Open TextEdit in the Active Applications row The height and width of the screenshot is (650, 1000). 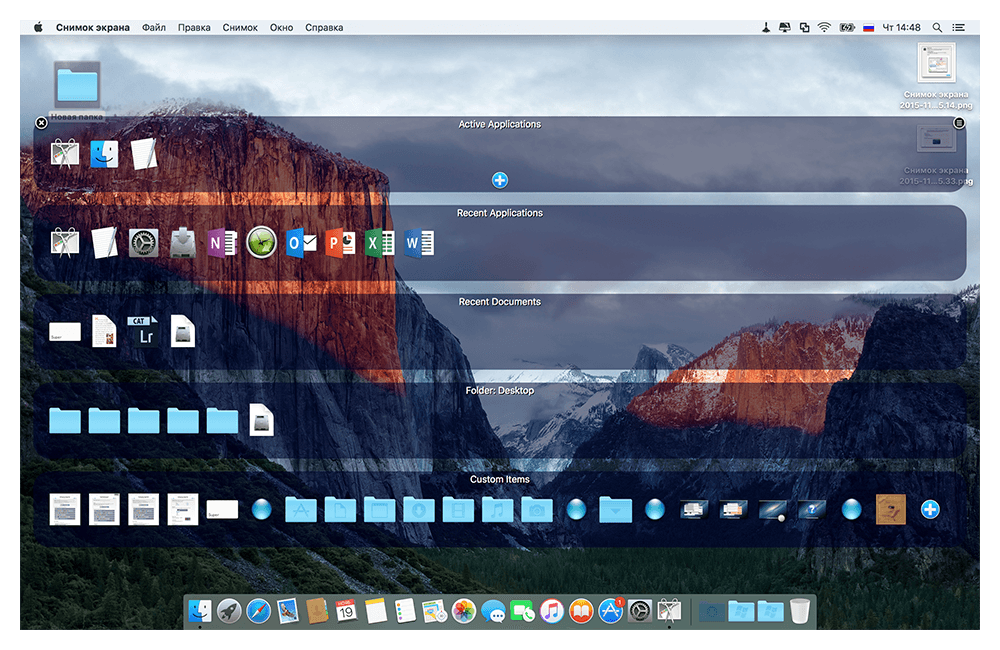[x=143, y=154]
